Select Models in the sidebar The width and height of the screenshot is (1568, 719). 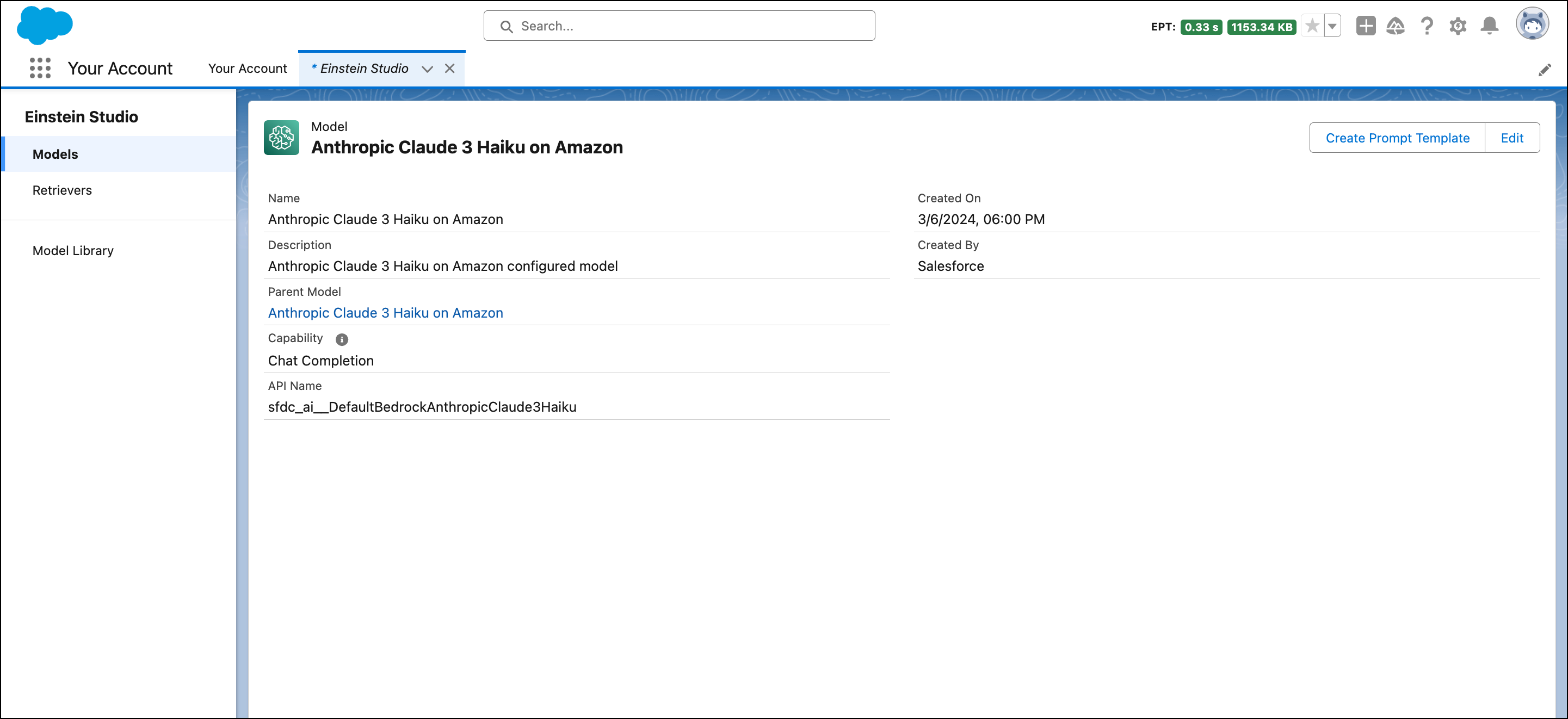tap(119, 154)
